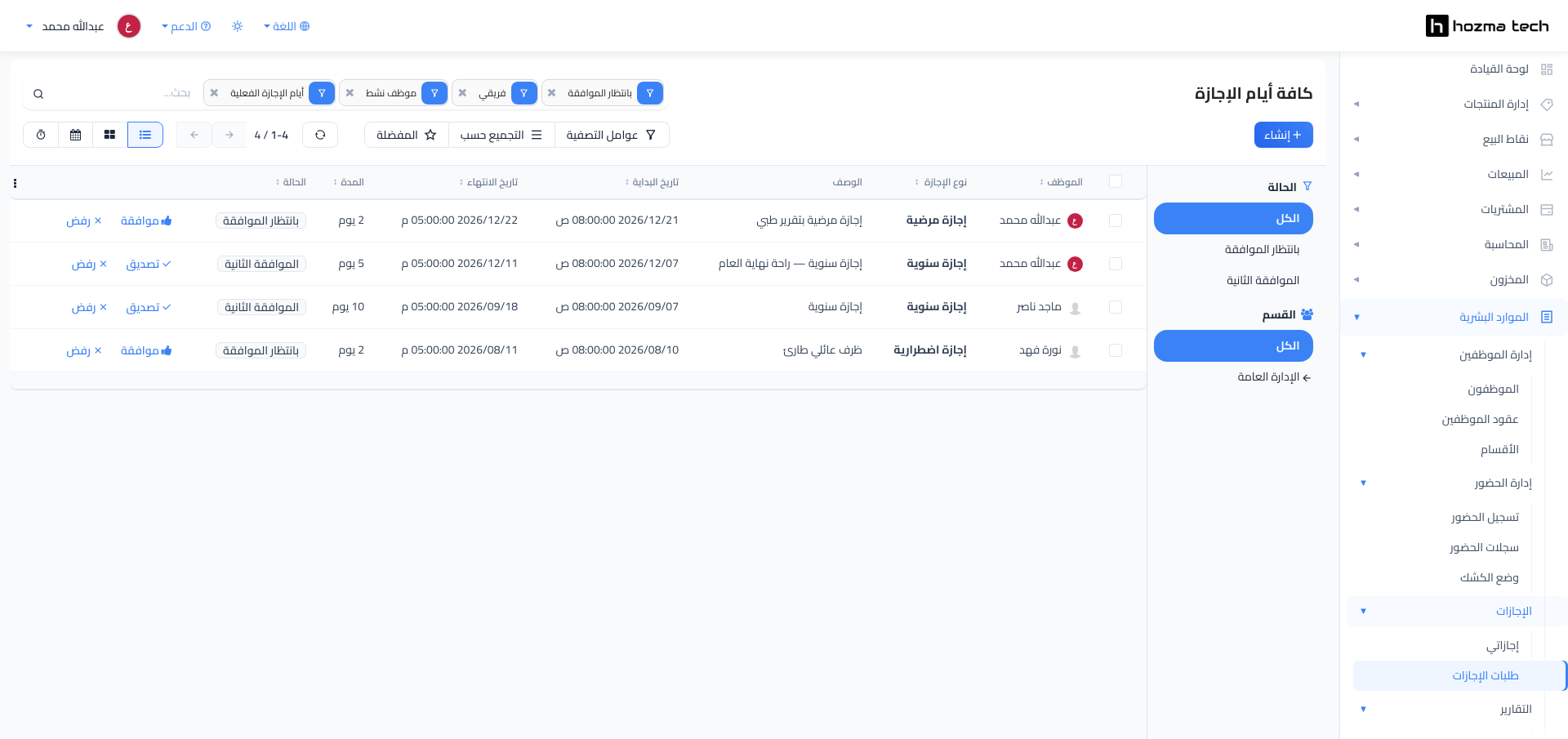Click the refresh records icon

pyautogui.click(x=320, y=135)
